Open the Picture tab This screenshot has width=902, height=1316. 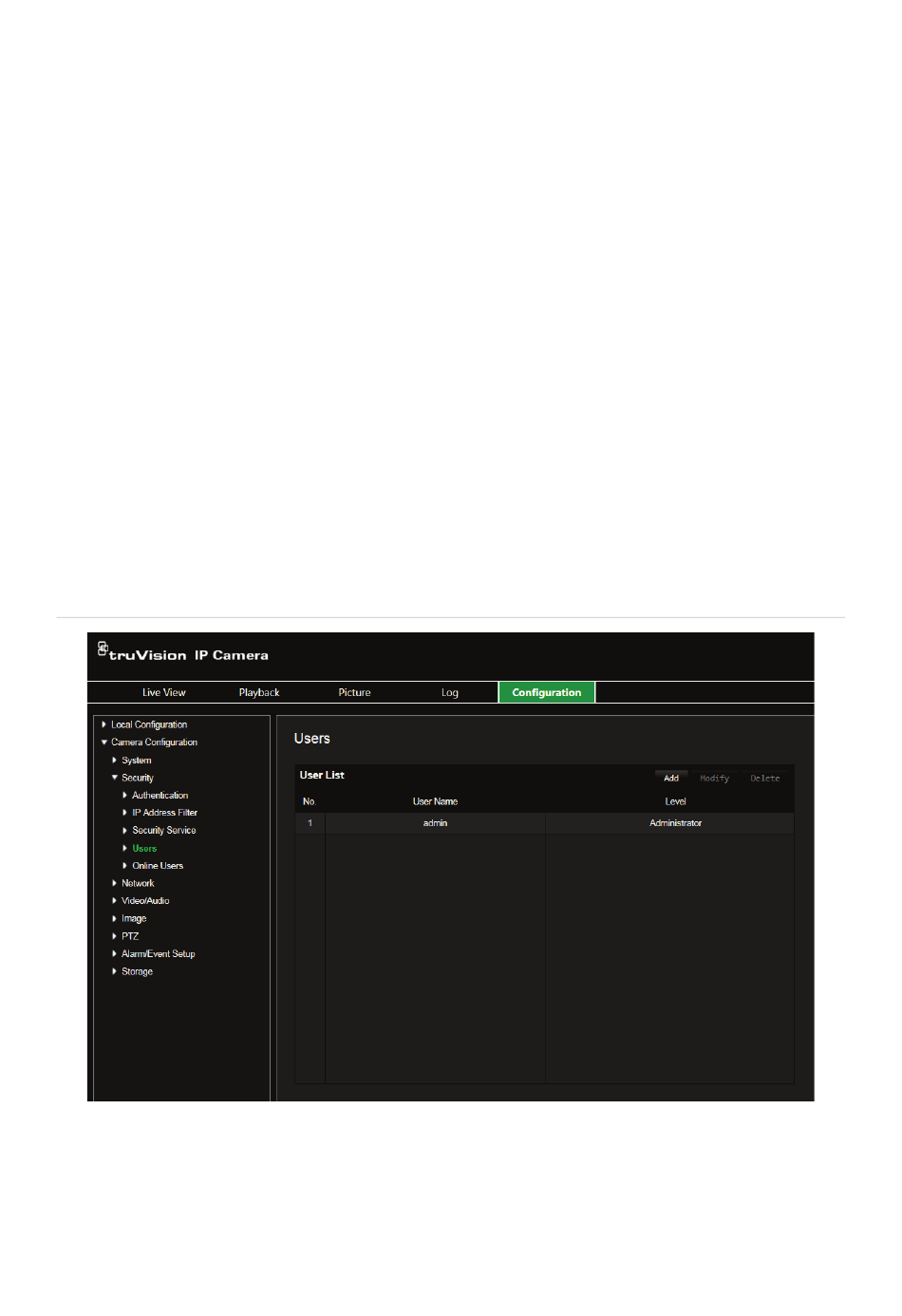coord(354,692)
